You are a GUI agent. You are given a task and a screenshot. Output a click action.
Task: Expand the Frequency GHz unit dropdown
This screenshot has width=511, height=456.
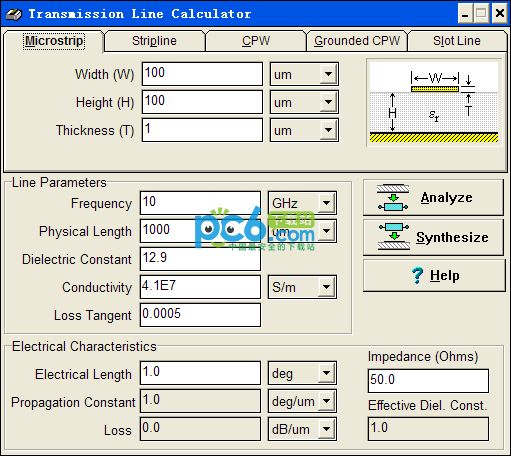[326, 203]
